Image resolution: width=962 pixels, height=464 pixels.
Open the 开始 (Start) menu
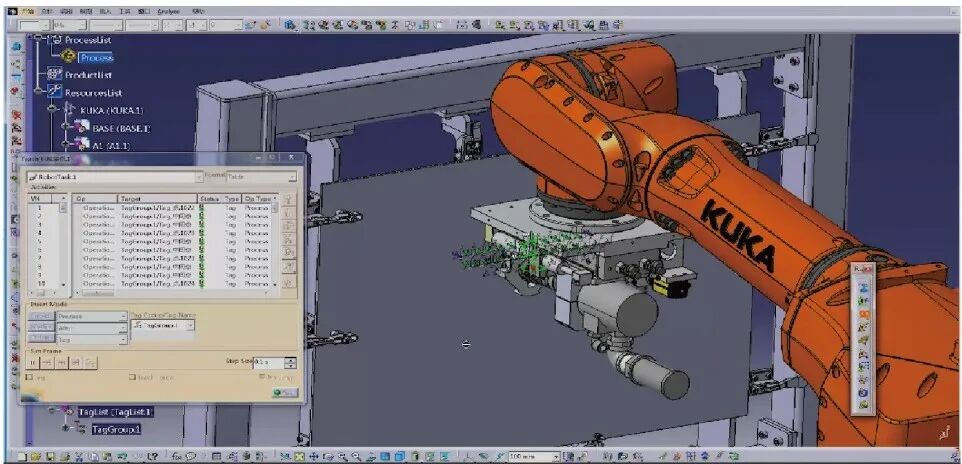point(27,11)
